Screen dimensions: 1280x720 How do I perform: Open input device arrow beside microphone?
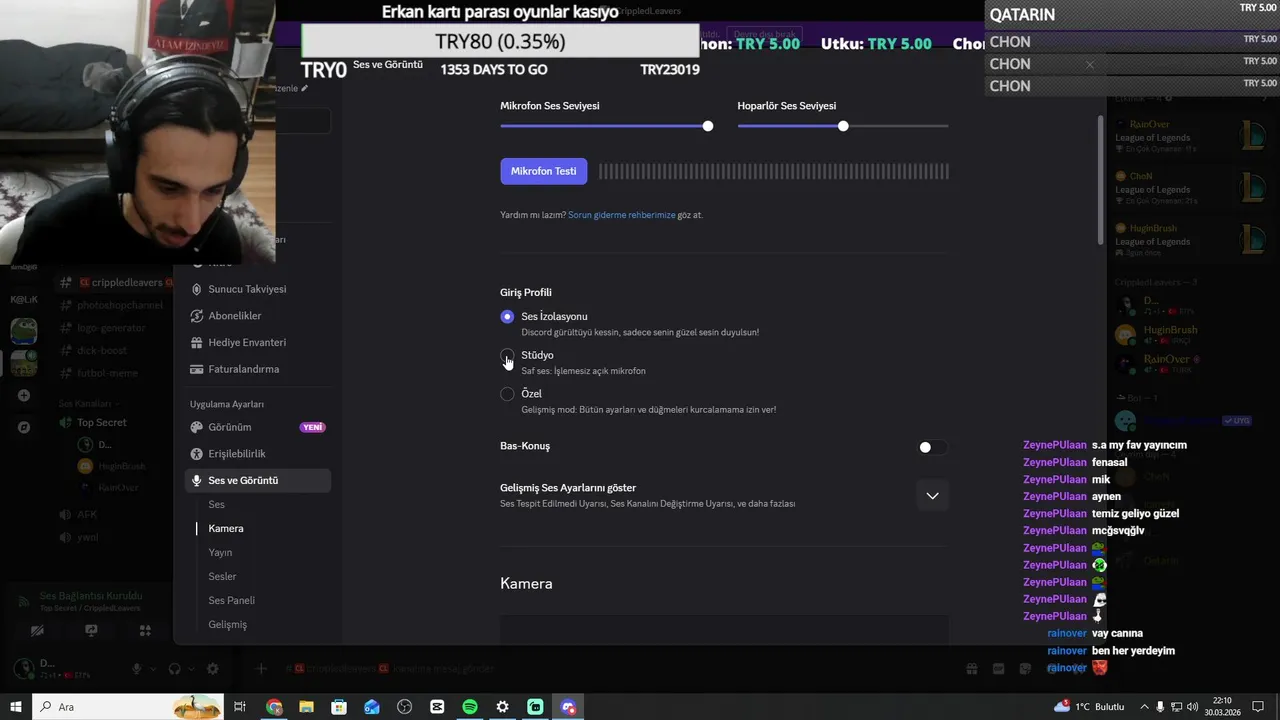pyautogui.click(x=152, y=669)
